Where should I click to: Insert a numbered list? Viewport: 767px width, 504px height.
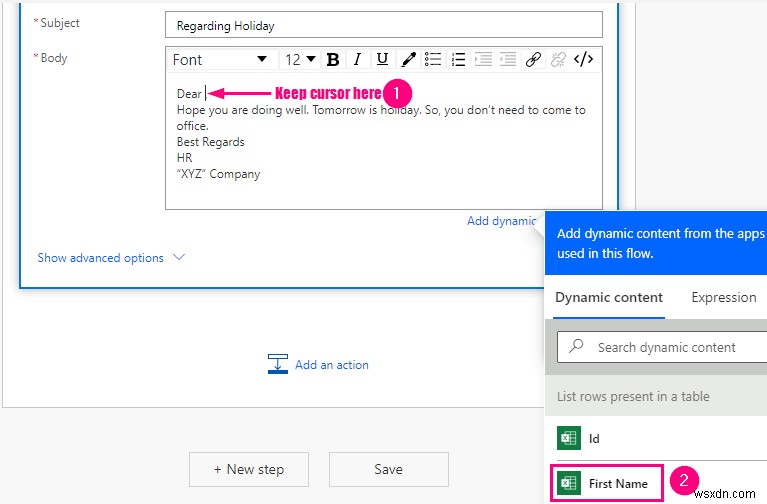pyautogui.click(x=458, y=60)
